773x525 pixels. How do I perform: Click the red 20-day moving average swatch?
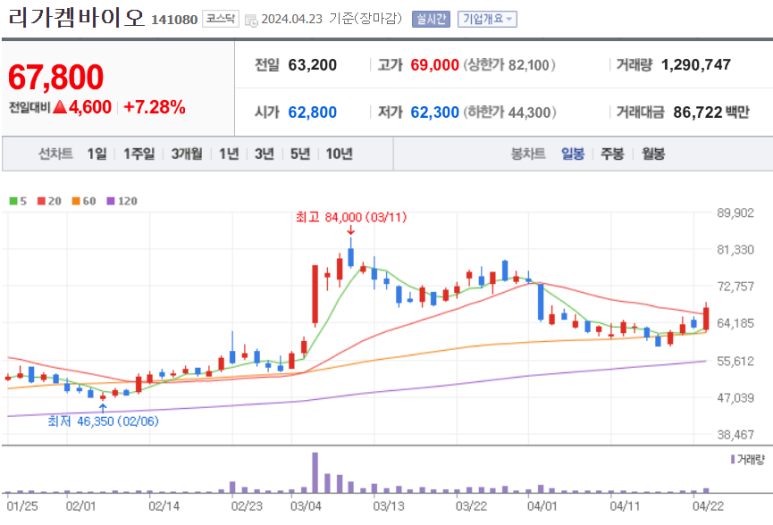point(41,201)
